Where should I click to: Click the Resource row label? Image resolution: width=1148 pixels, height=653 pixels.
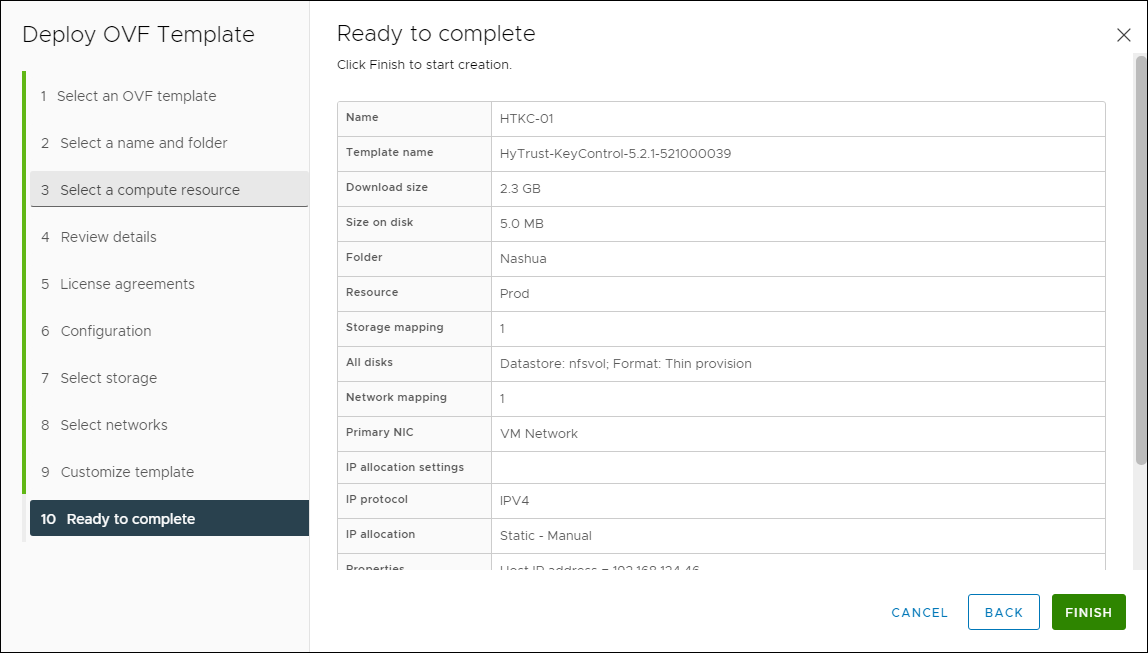click(x=372, y=292)
